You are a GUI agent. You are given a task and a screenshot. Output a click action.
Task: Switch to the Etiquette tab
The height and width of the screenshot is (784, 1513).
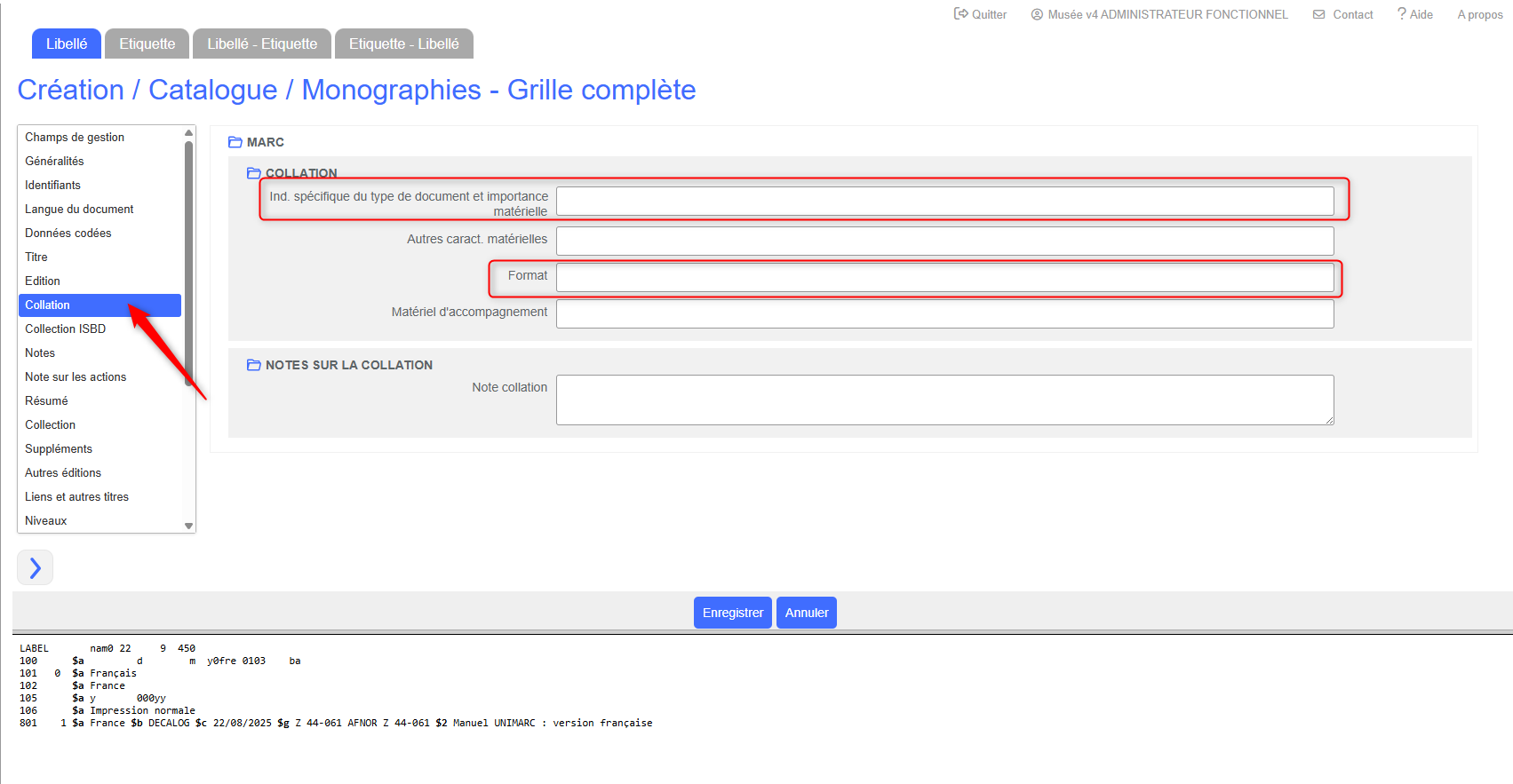tap(147, 44)
